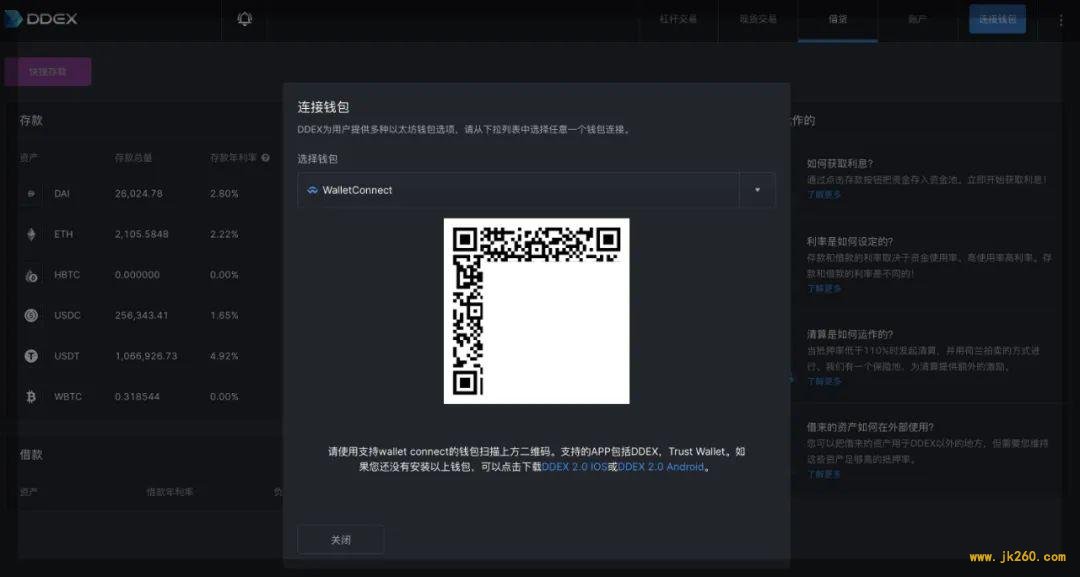This screenshot has width=1080, height=577.
Task: Click the 清算是如何运作的? heading
Action: coord(849,335)
